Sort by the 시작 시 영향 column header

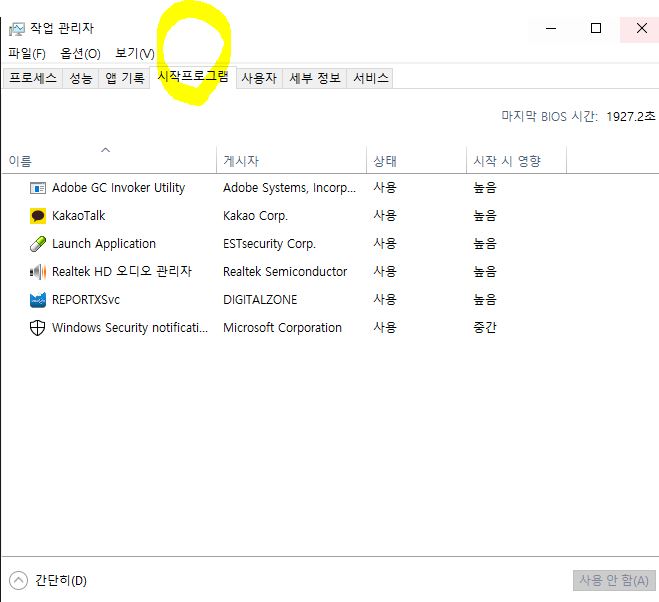point(517,160)
